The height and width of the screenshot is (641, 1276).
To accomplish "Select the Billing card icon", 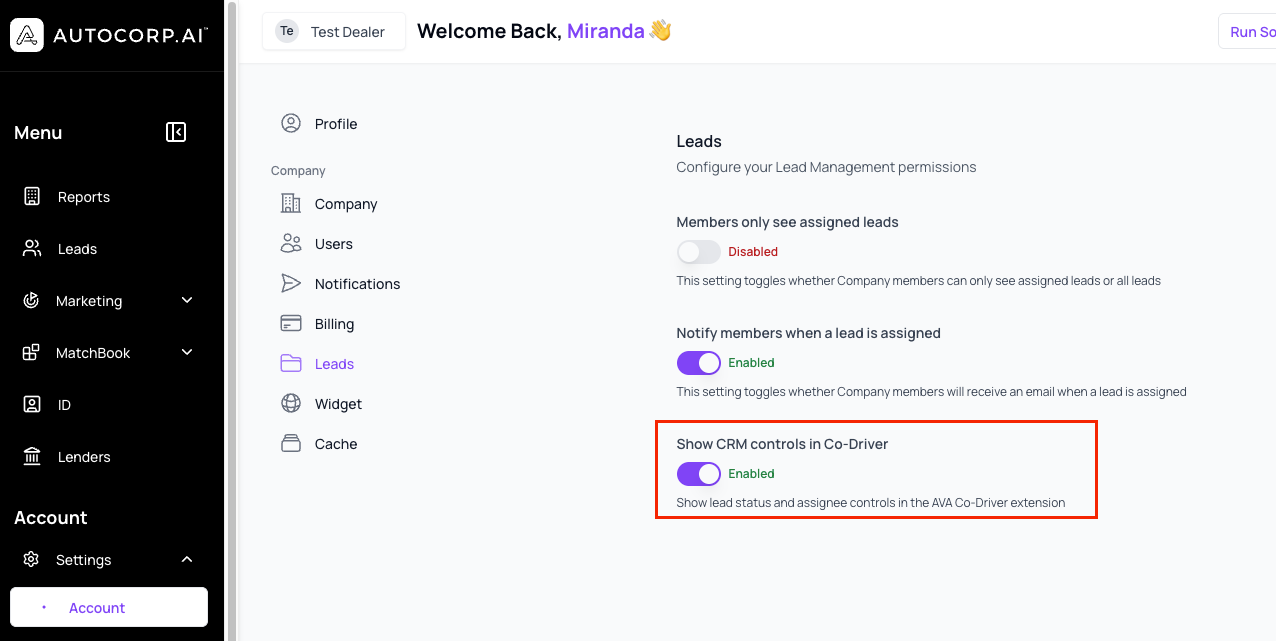I will [x=291, y=323].
